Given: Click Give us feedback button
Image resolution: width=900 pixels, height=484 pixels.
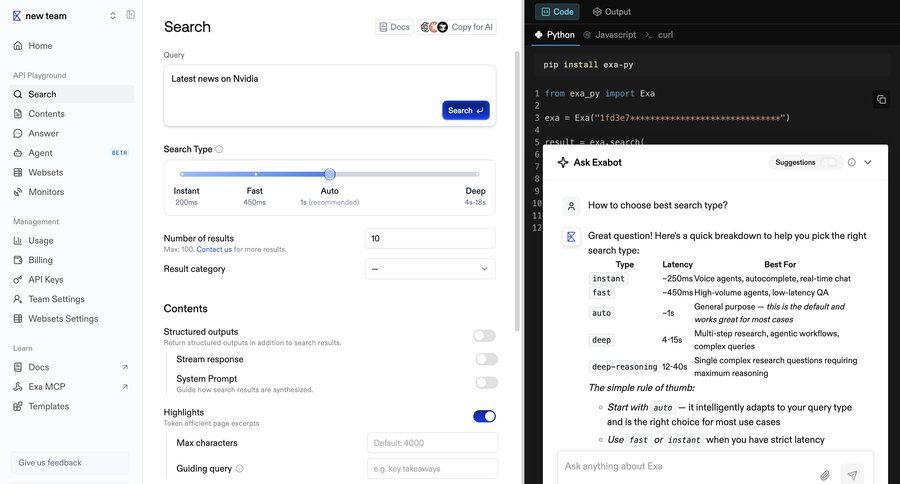Looking at the screenshot, I should point(70,463).
